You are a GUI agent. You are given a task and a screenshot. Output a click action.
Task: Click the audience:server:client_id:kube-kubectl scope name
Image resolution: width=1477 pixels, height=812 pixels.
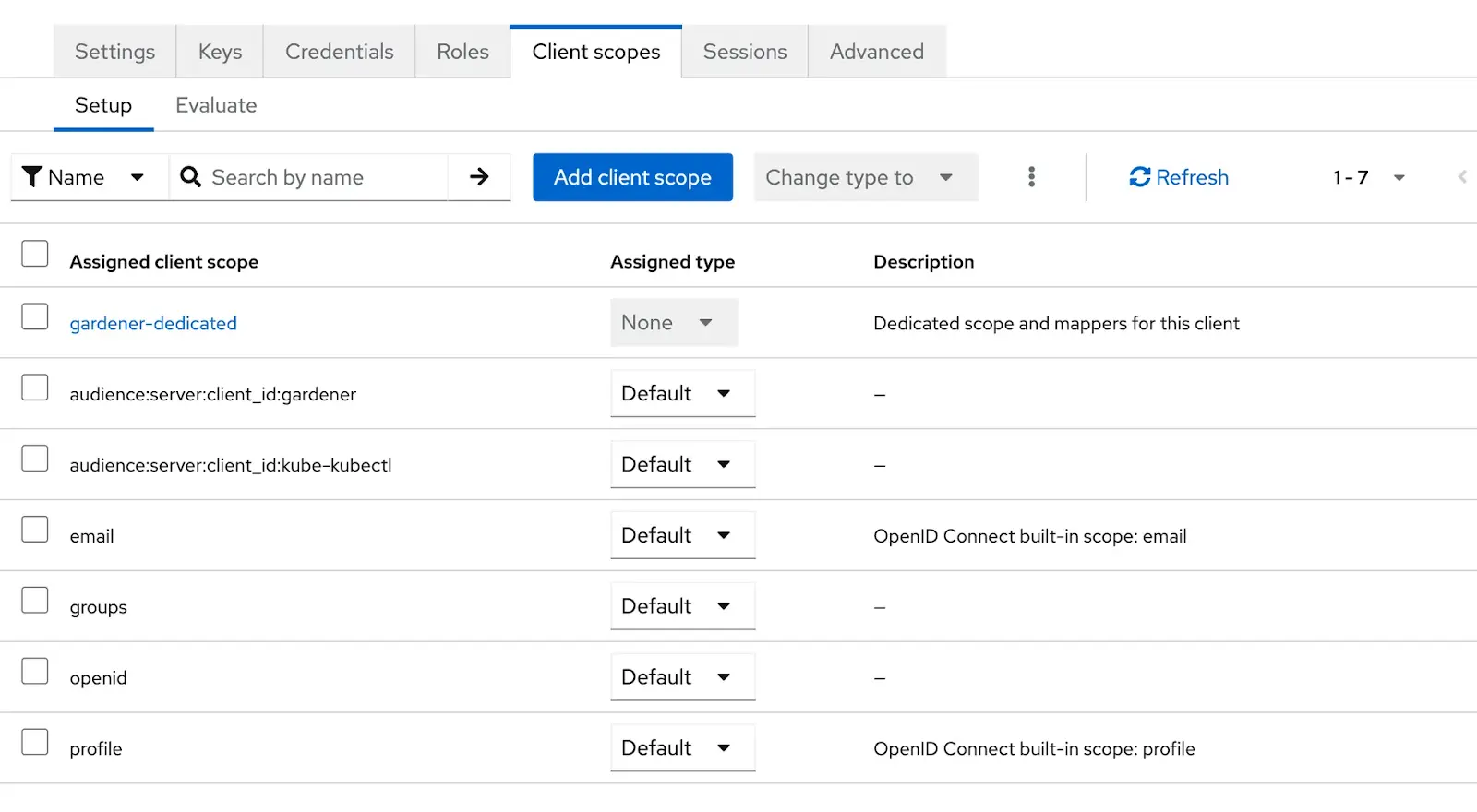(231, 465)
